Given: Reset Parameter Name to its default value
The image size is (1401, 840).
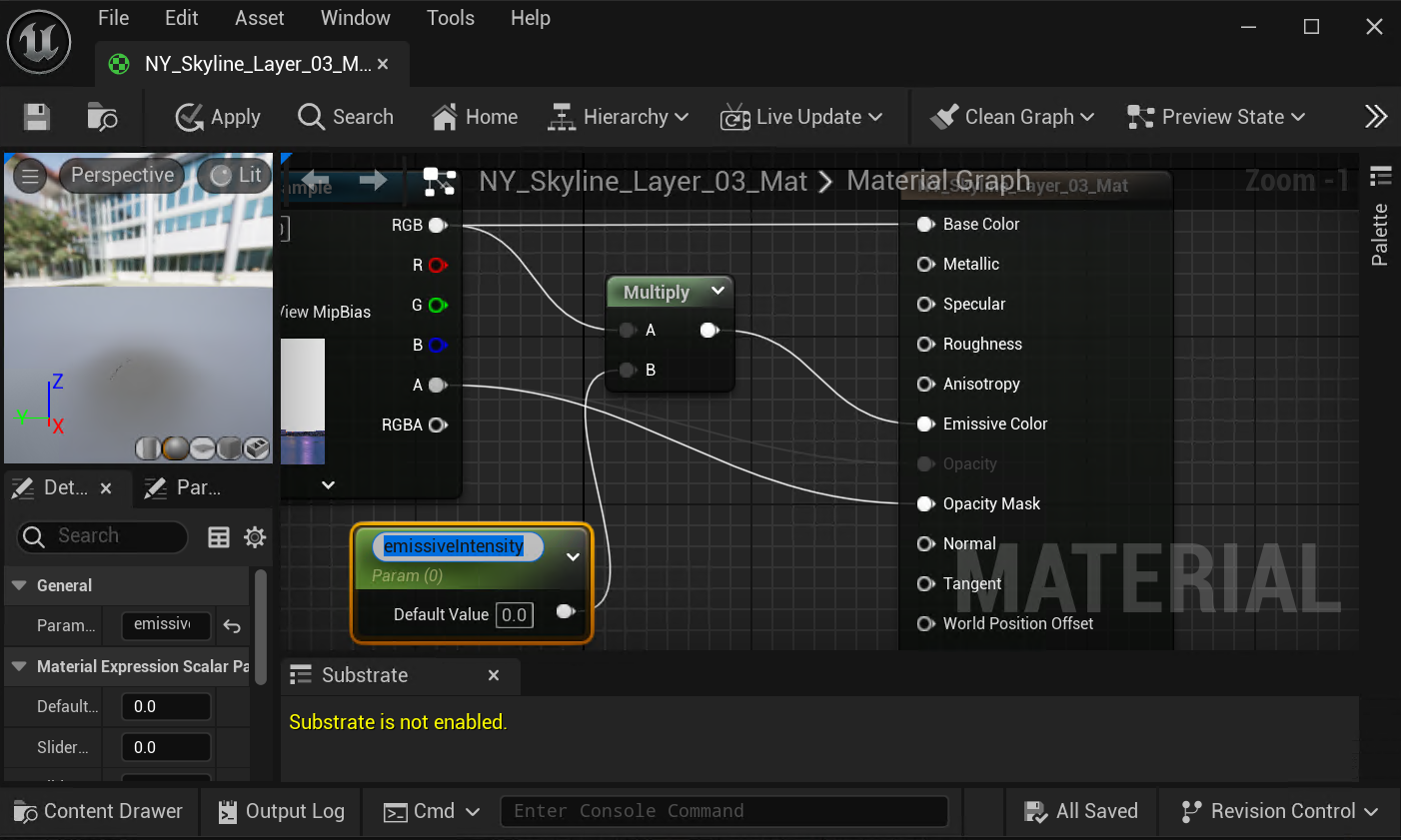Looking at the screenshot, I should tap(232, 626).
